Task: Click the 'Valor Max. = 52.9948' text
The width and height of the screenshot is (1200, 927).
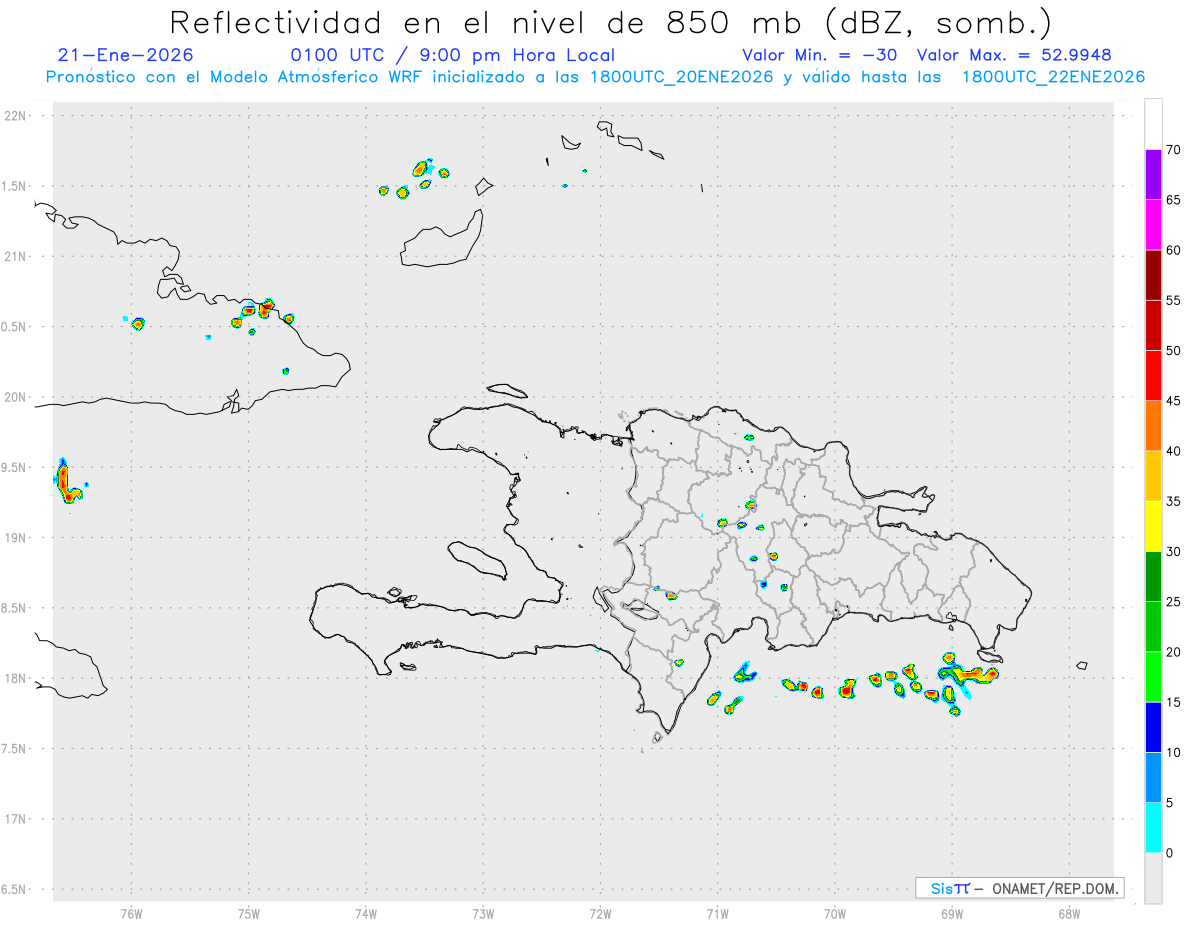Action: [1014, 55]
